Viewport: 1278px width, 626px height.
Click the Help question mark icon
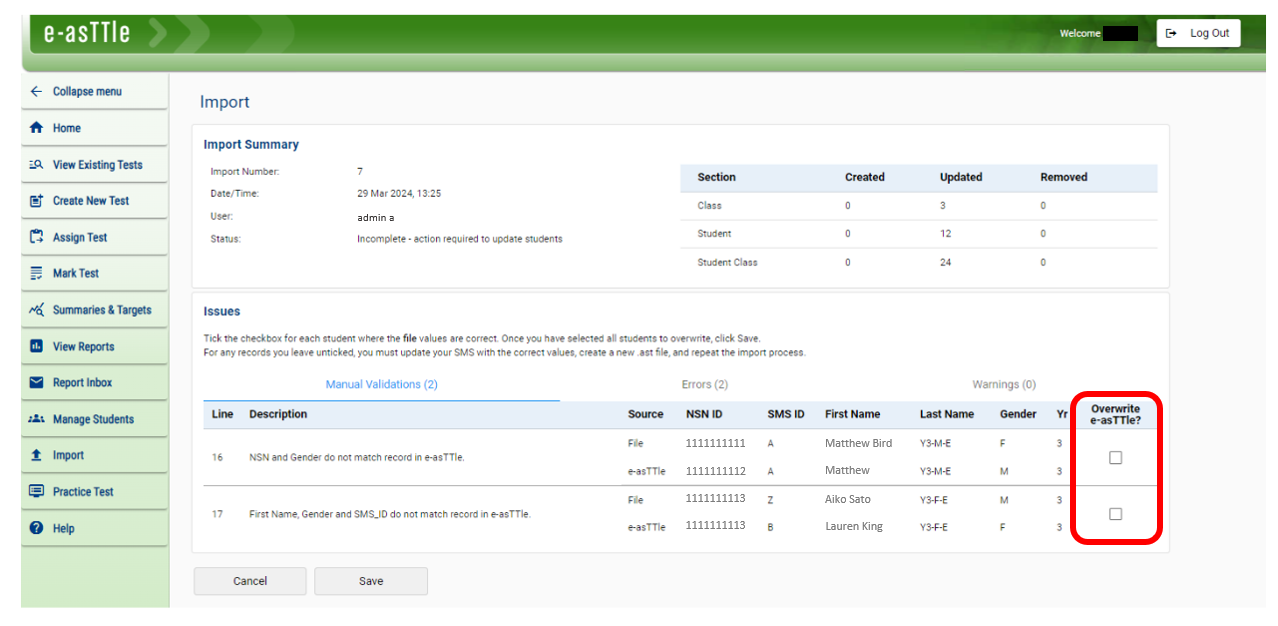[37, 527]
